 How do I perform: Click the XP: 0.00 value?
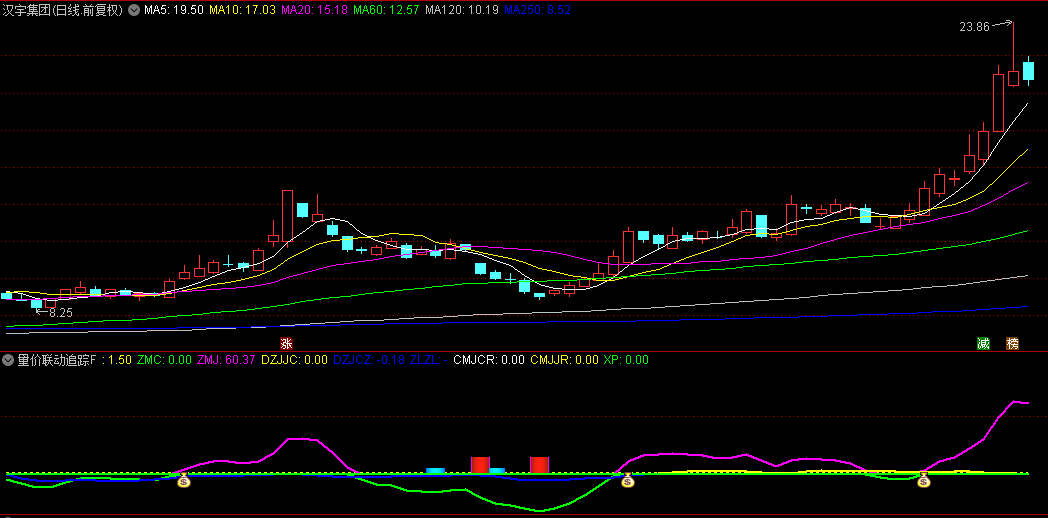click(x=626, y=360)
